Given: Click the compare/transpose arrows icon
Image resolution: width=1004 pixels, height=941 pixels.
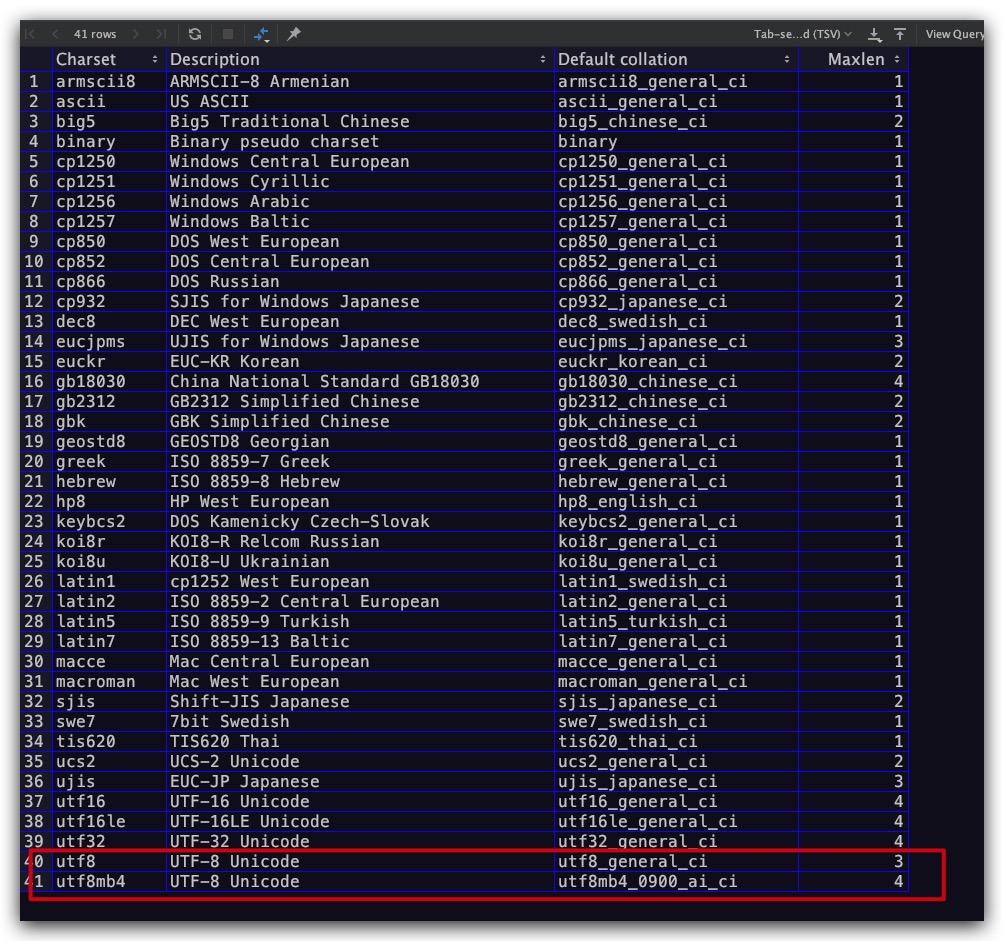Looking at the screenshot, I should point(261,34).
